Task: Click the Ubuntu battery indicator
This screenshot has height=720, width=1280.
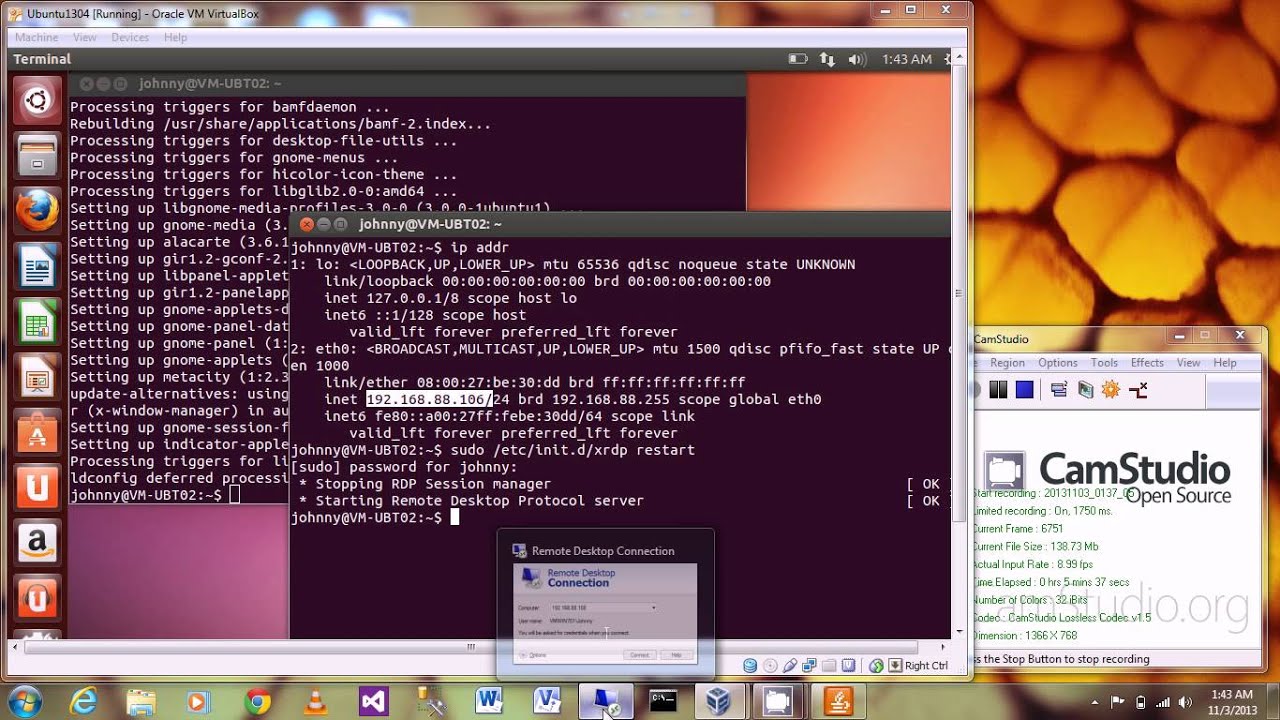Action: [798, 59]
